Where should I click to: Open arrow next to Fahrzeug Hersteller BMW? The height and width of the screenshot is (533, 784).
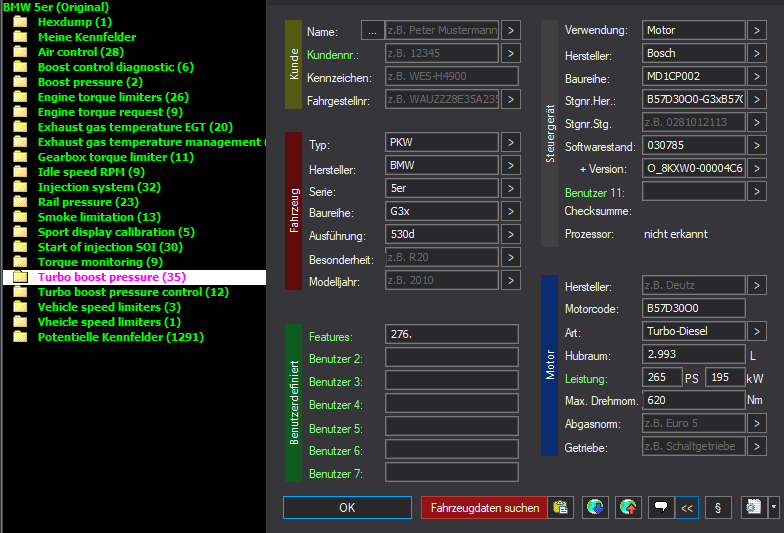coord(510,166)
